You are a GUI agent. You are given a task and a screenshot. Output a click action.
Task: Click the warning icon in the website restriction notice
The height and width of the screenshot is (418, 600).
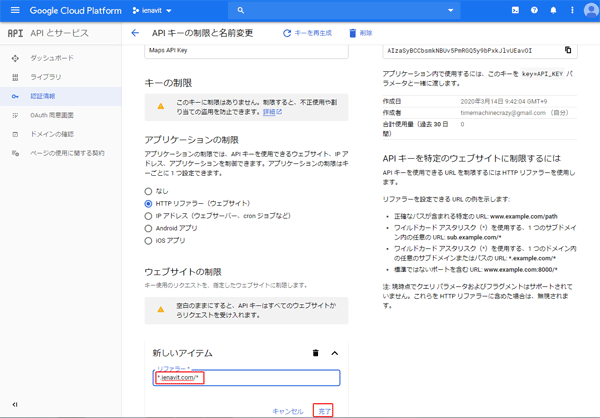click(x=161, y=310)
